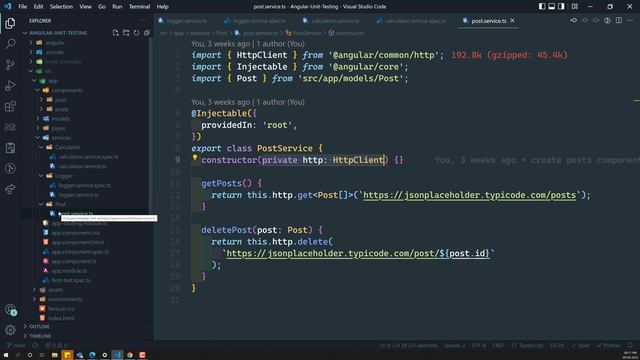The image size is (640, 360).
Task: Click the New Folder icon in Explorer
Action: click(x=126, y=33)
